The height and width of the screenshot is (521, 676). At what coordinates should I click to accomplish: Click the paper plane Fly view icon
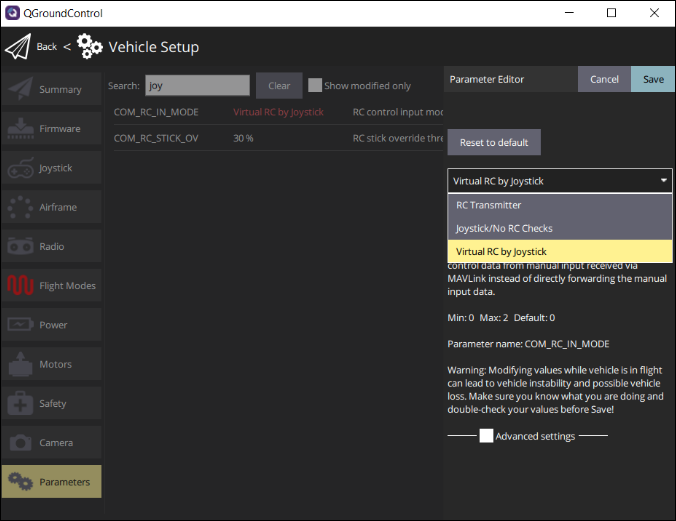coord(18,46)
